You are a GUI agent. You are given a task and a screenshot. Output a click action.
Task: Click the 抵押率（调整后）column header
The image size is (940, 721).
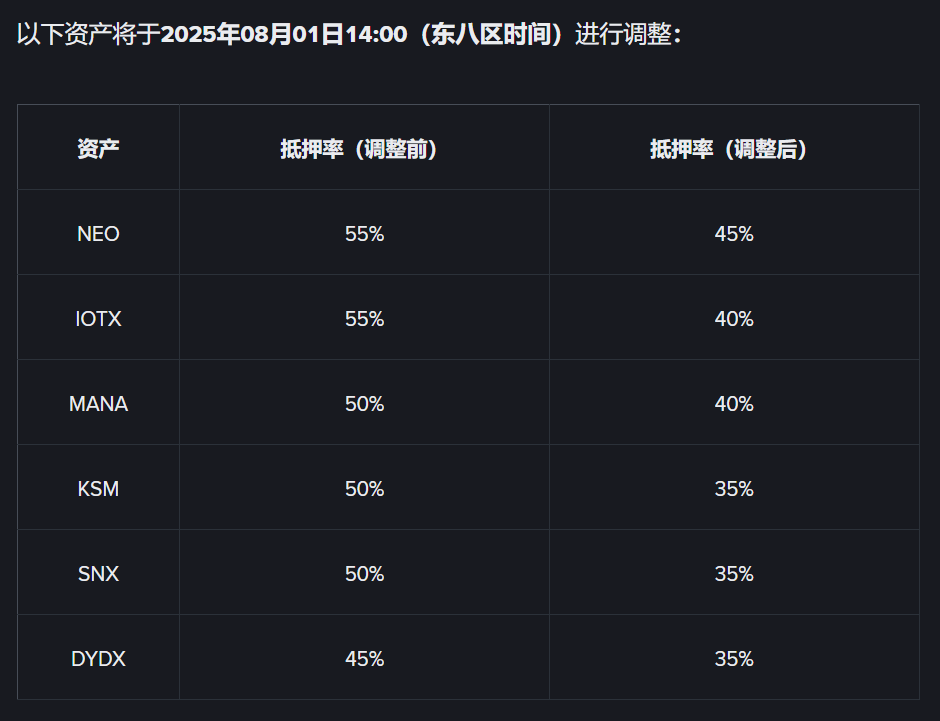[734, 148]
